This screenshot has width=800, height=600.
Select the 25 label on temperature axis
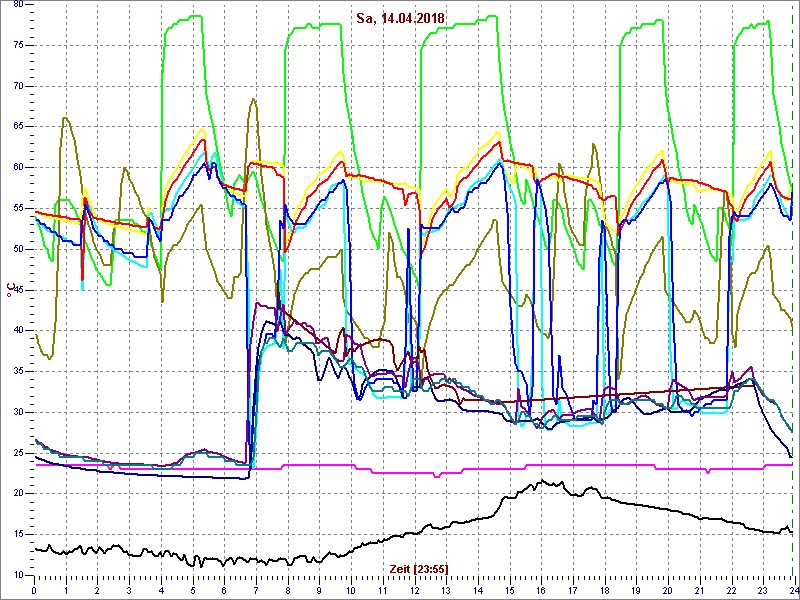click(x=17, y=453)
